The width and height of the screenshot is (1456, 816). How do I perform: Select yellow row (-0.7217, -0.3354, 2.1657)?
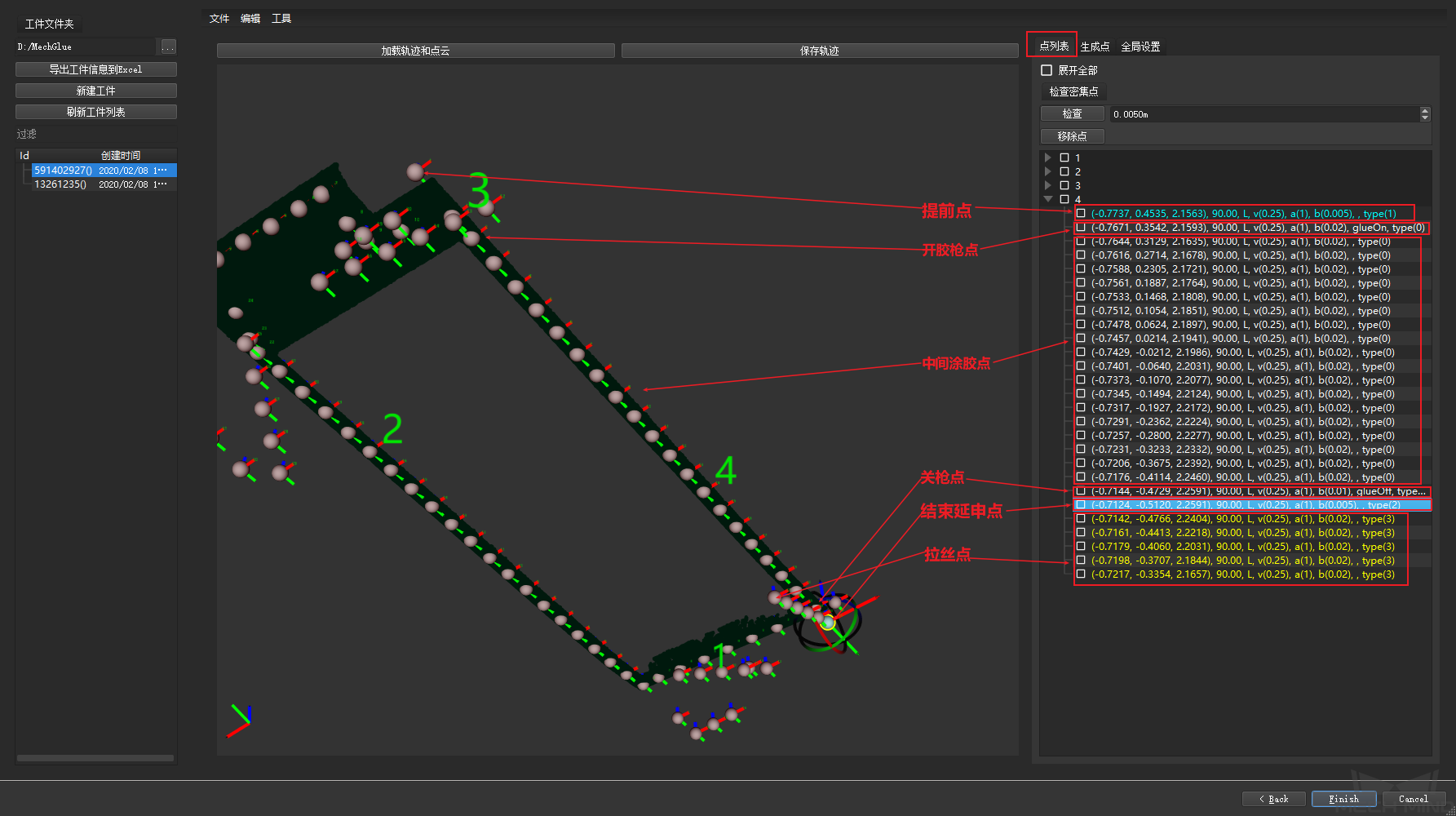pyautogui.click(x=1241, y=574)
